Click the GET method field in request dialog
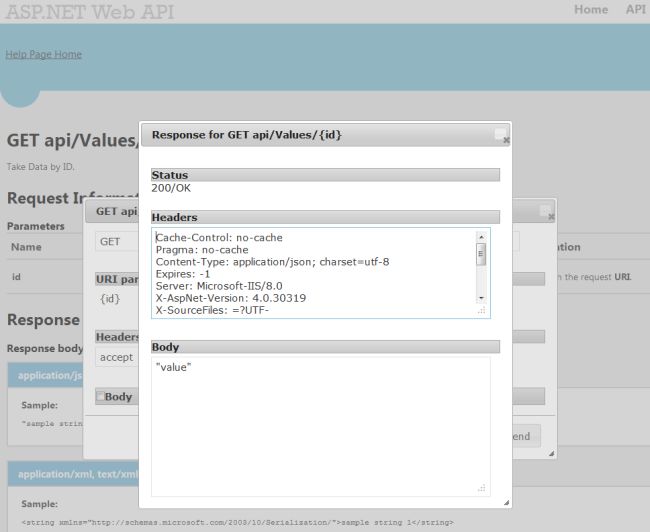The height and width of the screenshot is (532, 650). pos(117,241)
